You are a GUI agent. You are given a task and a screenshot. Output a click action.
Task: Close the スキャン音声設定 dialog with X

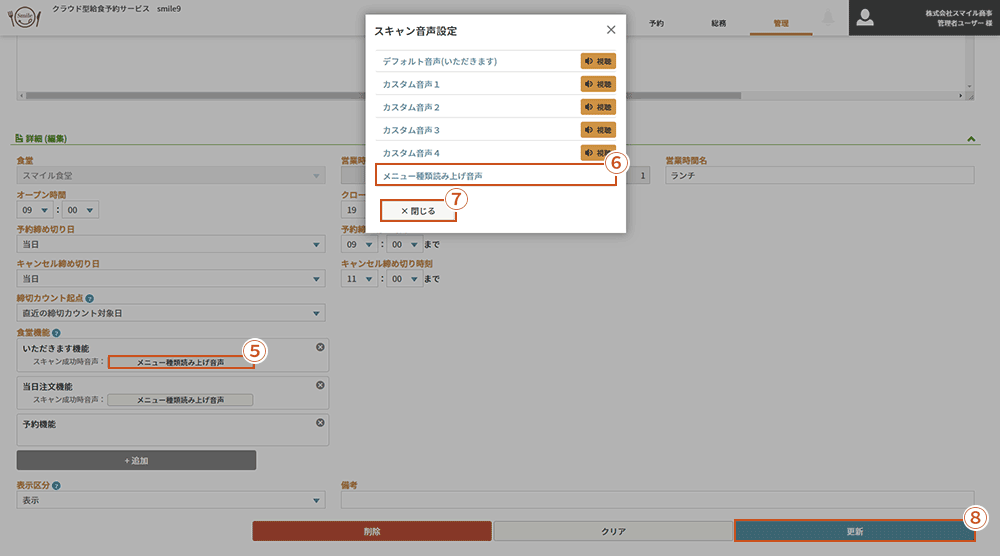(611, 30)
